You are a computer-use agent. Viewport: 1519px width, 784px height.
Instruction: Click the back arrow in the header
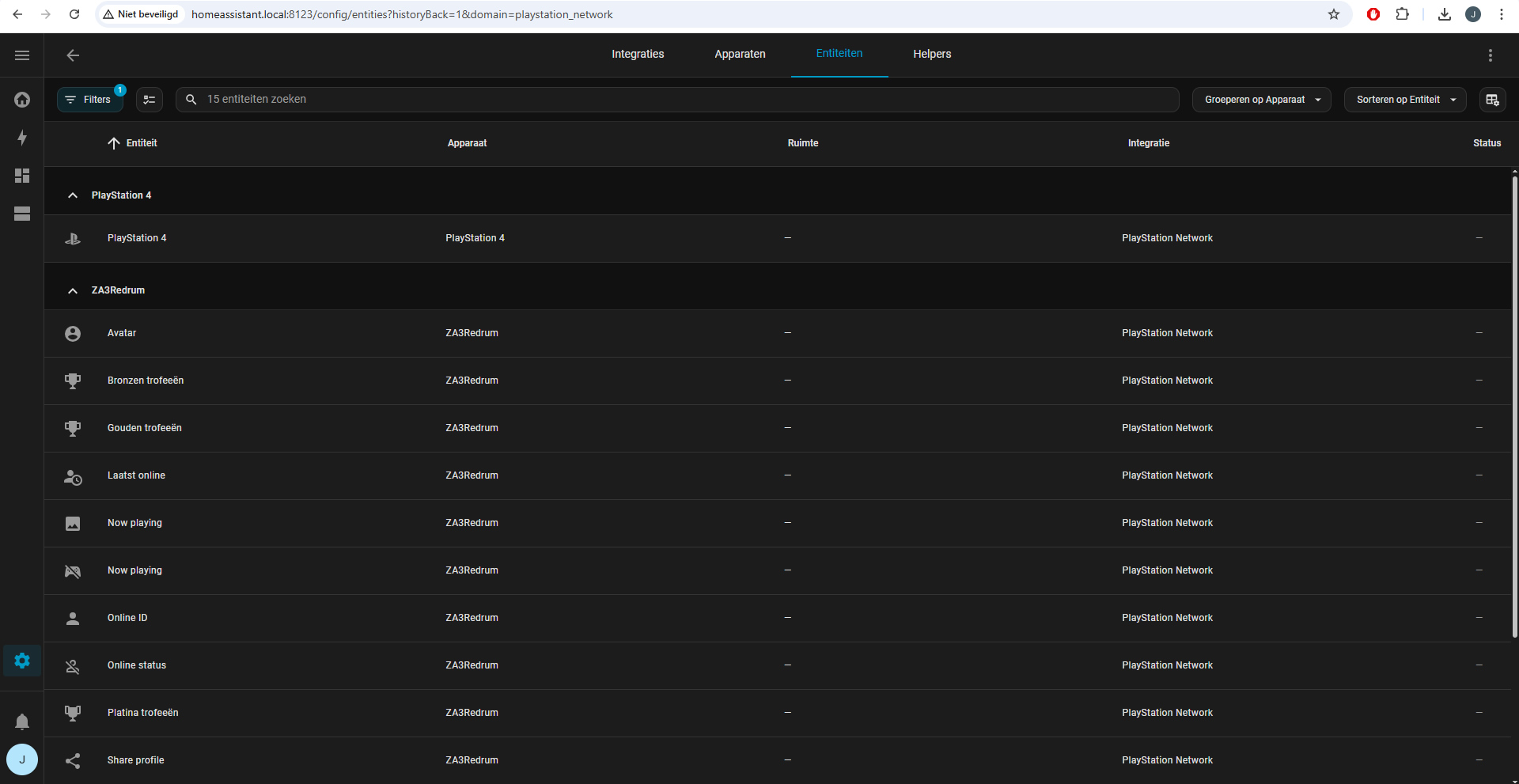coord(73,55)
